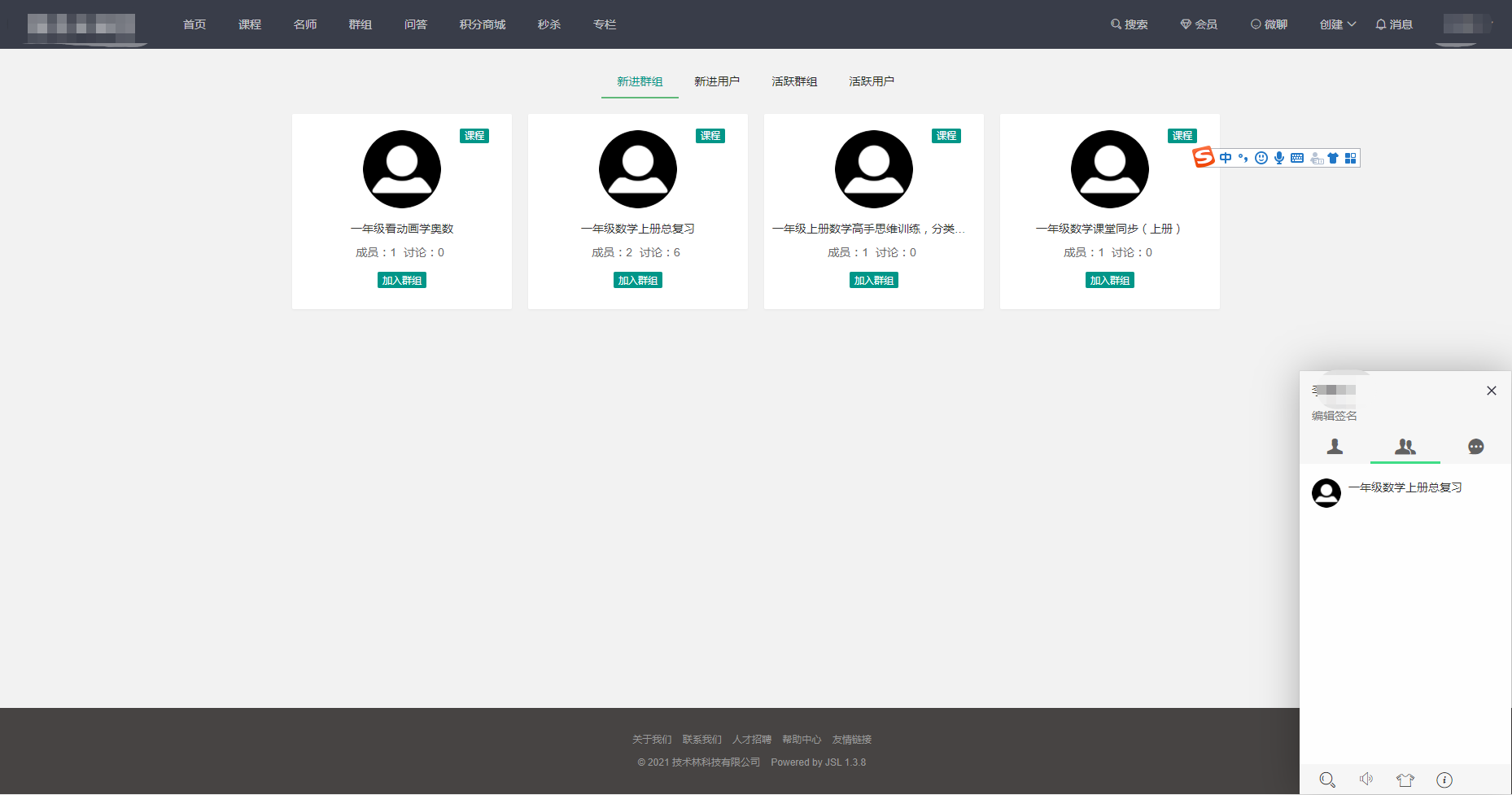Image resolution: width=1512 pixels, height=795 pixels.
Task: Switch to the 新进用户 tab
Action: coord(717,81)
